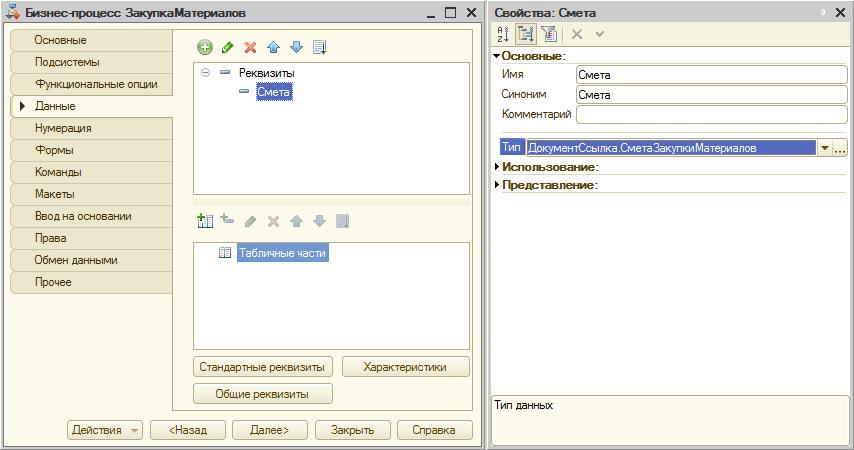Viewport: 854px width, 450px height.
Task: Click the pin icon of Свойства panel
Action: 823,13
